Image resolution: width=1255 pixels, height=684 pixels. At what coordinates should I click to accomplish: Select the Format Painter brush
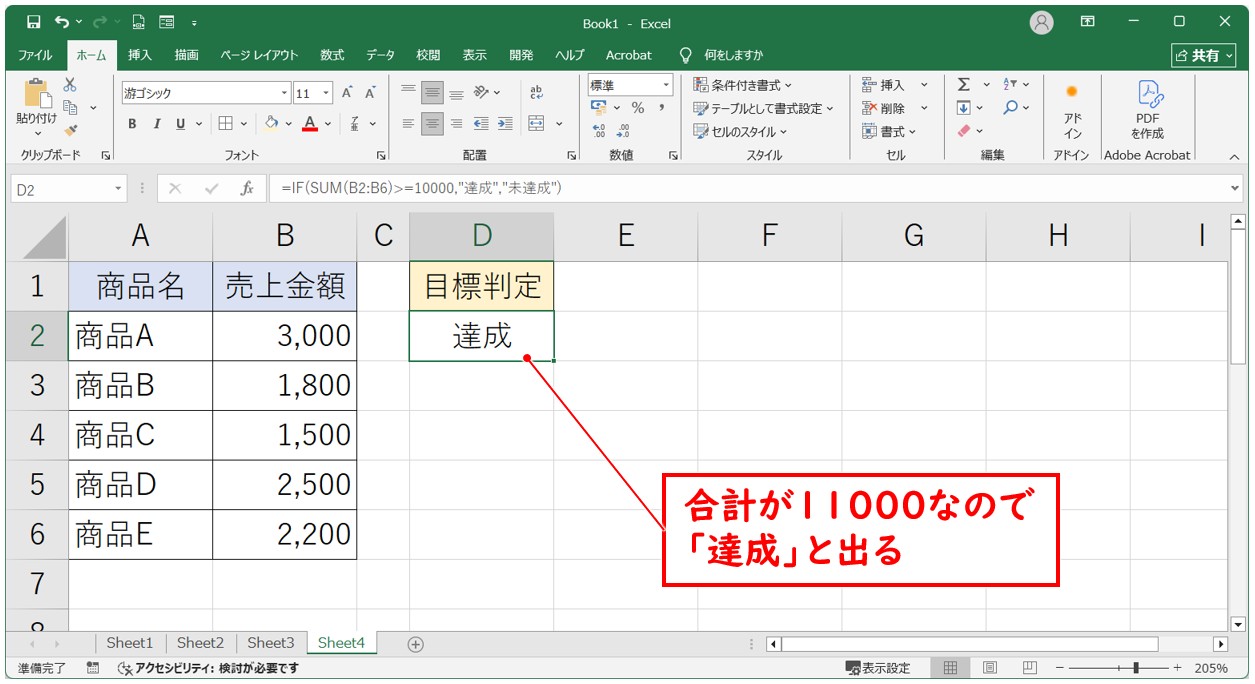point(70,129)
